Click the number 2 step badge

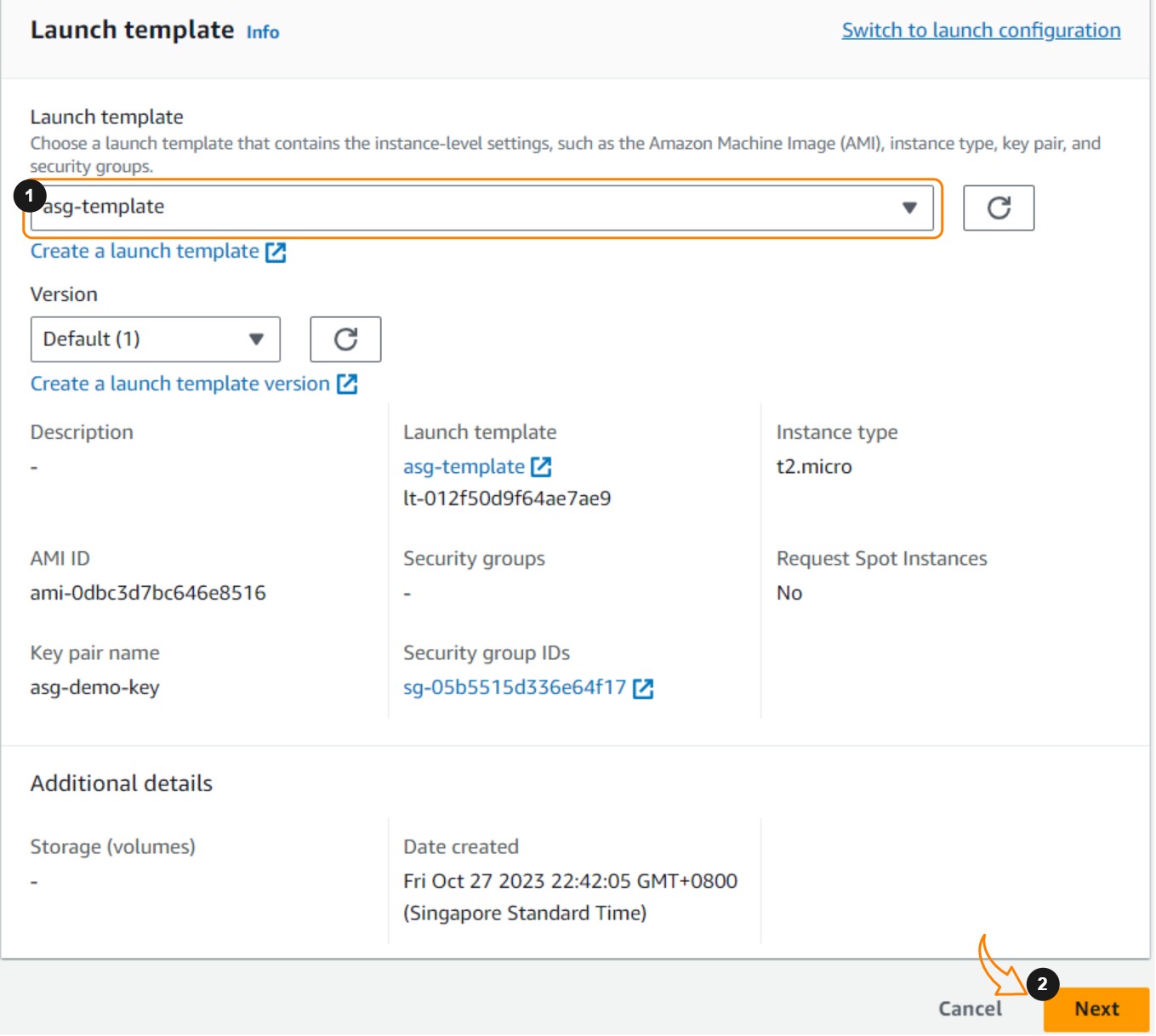coord(1042,984)
